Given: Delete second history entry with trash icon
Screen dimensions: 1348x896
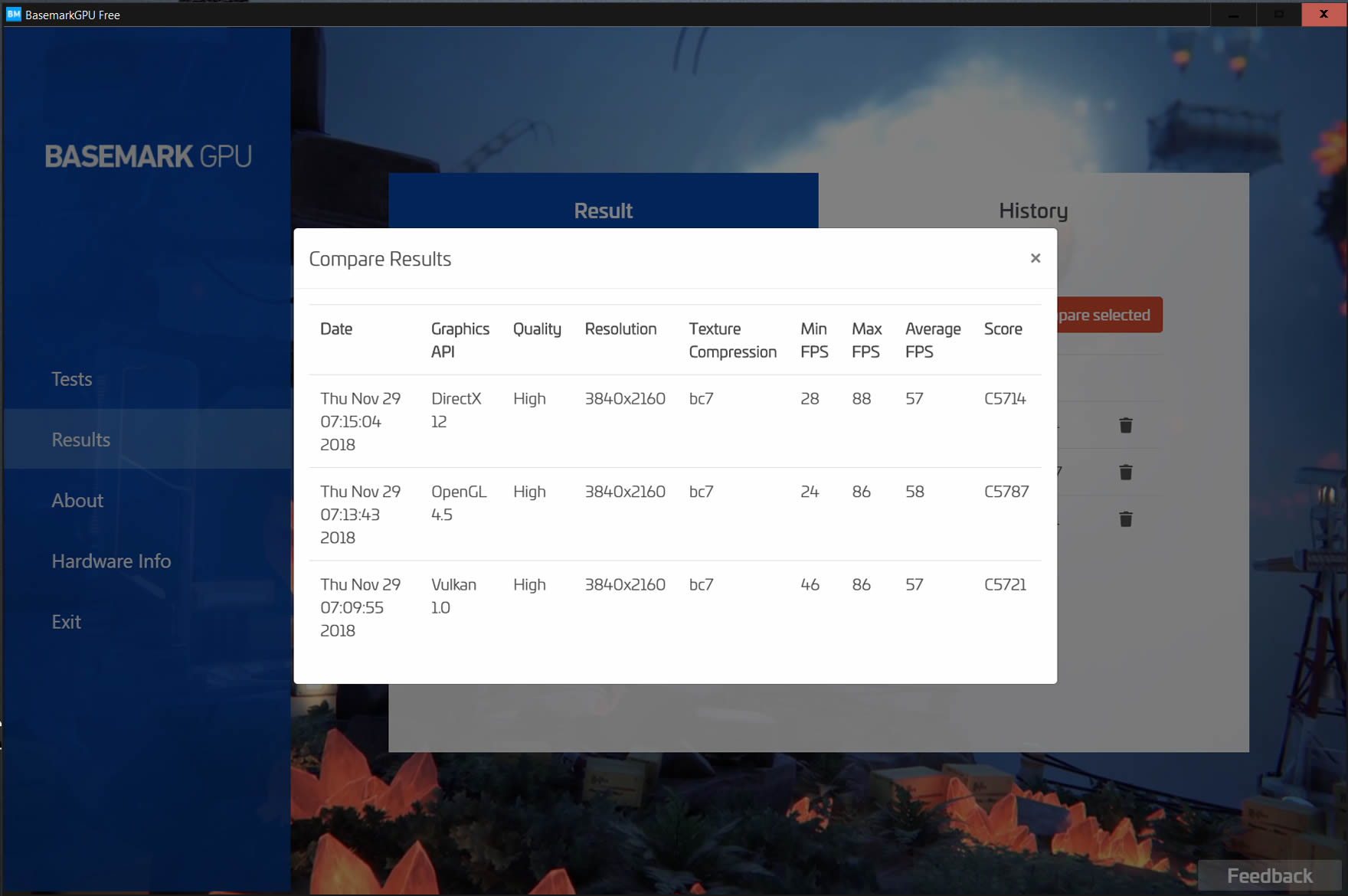Looking at the screenshot, I should pos(1125,472).
